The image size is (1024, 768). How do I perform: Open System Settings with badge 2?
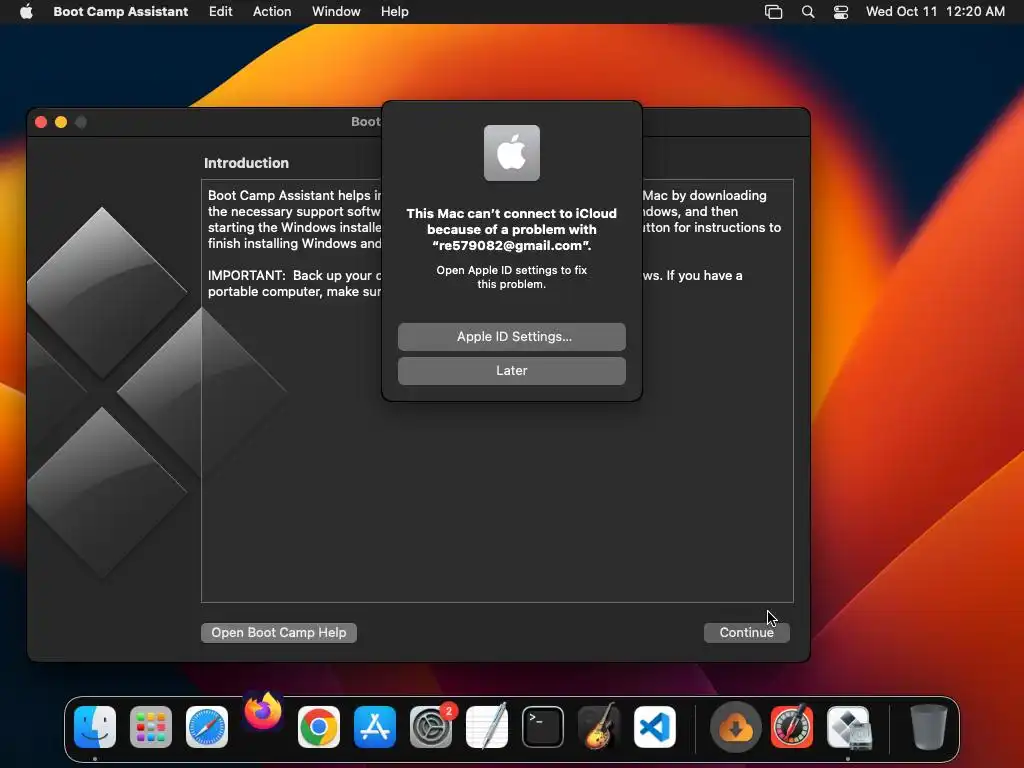click(x=431, y=727)
